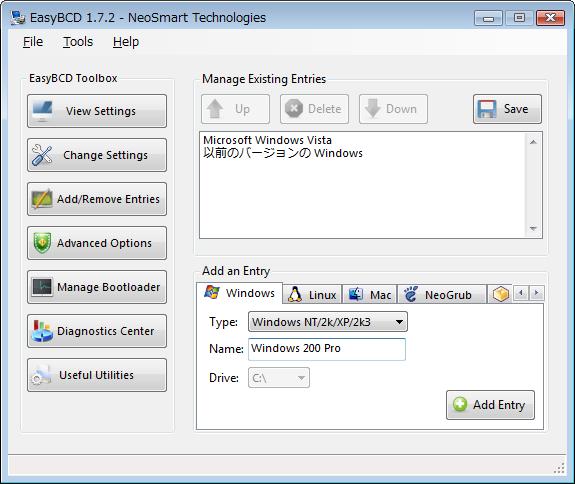The width and height of the screenshot is (575, 484).
Task: Open Diagnostics Center from toolbox
Action: (97, 331)
